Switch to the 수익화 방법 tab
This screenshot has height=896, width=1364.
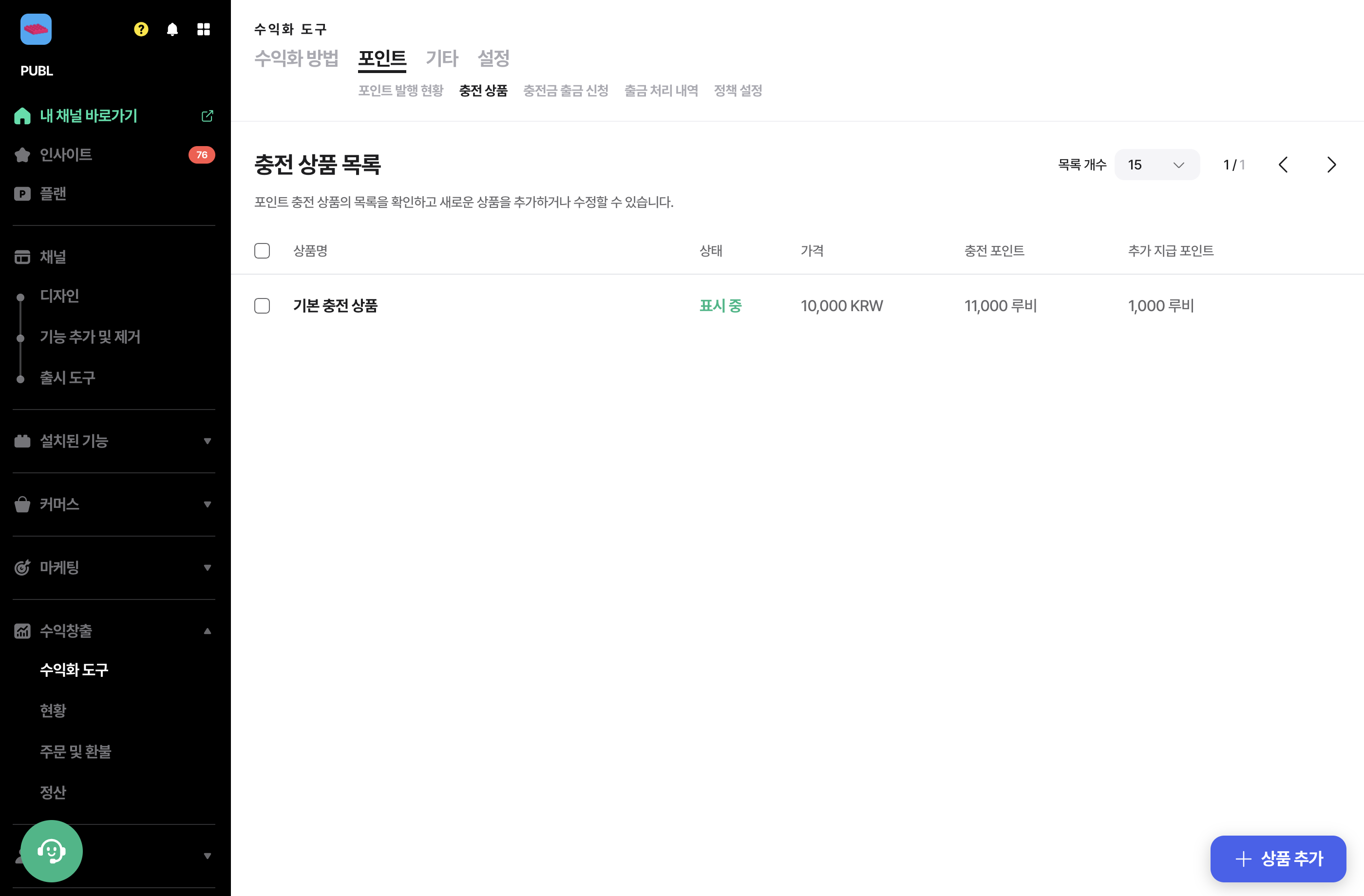[x=296, y=58]
